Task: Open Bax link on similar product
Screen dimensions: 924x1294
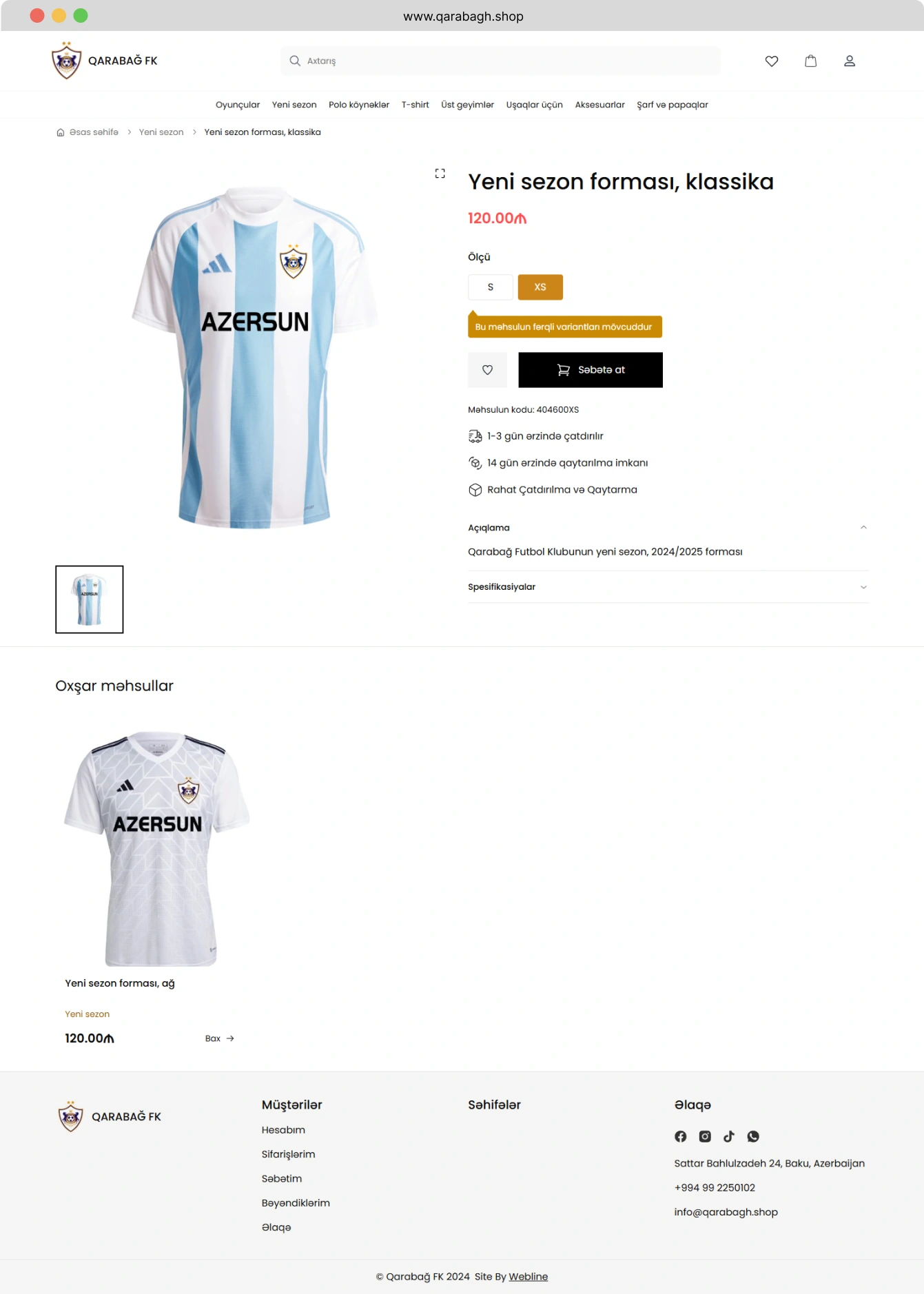Action: click(220, 1038)
